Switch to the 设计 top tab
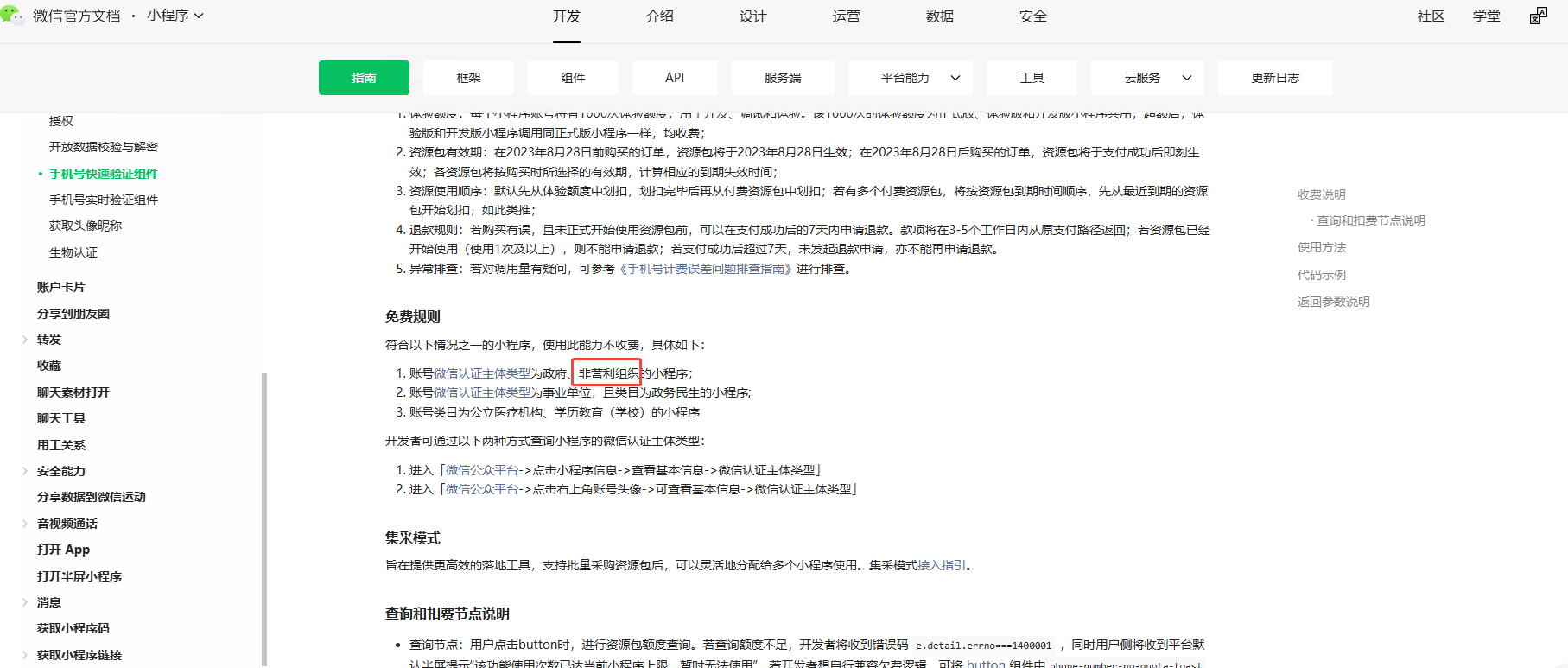The width and height of the screenshot is (1568, 668). tap(753, 16)
